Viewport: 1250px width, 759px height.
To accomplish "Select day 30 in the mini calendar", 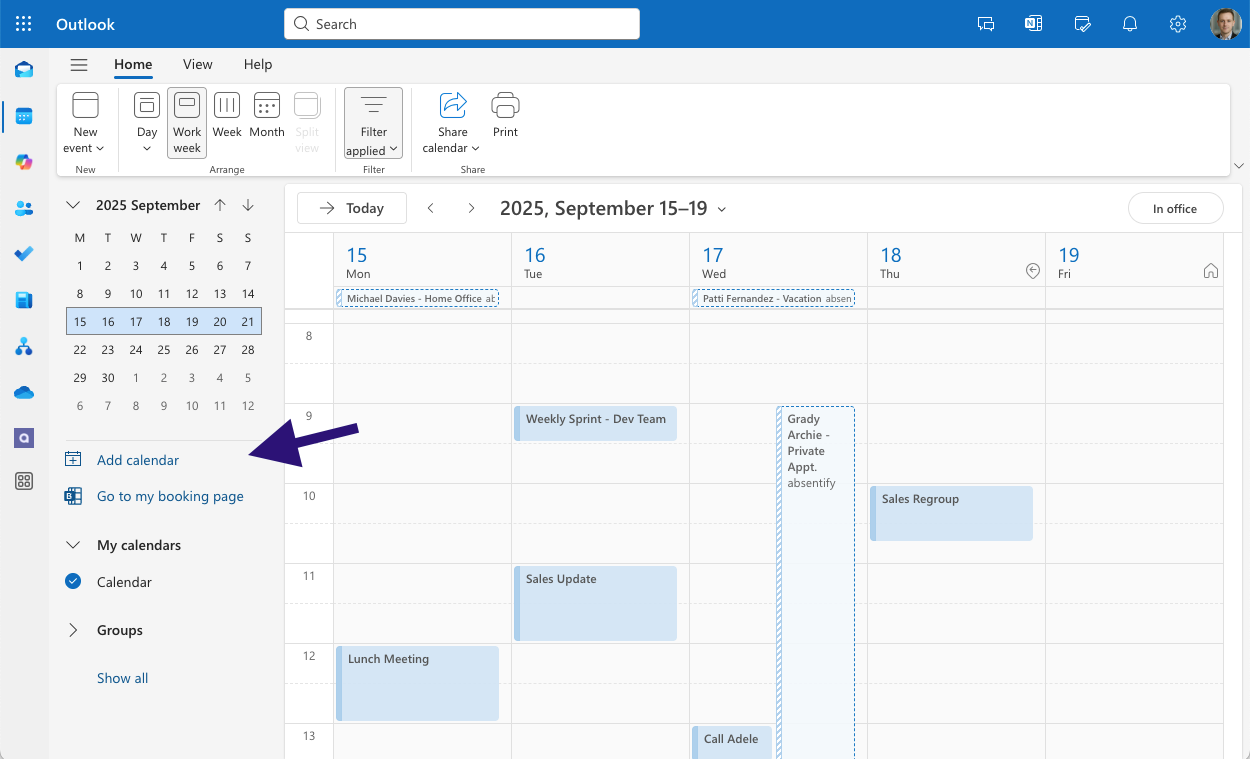I will point(108,378).
